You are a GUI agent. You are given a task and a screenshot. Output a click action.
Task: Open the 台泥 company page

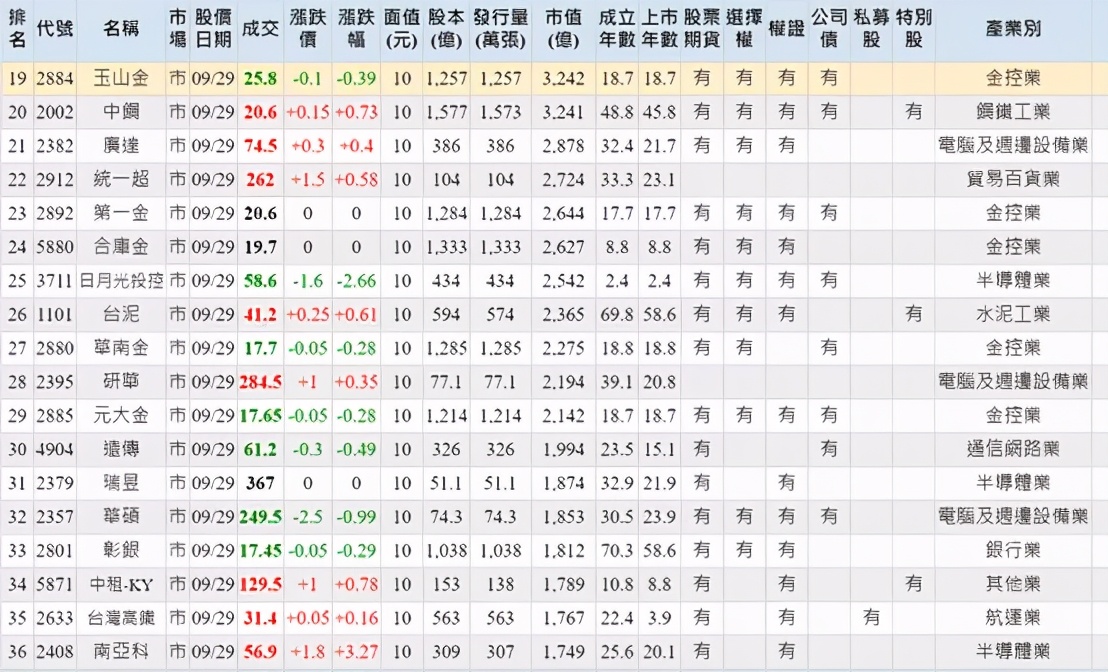pos(120,315)
